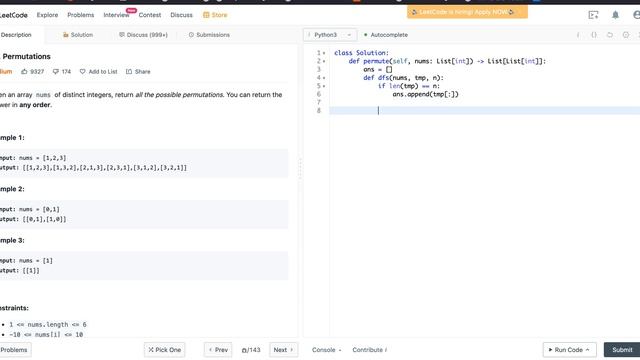Click the code format braces icon
Screen dimensions: 640x360
click(x=594, y=35)
